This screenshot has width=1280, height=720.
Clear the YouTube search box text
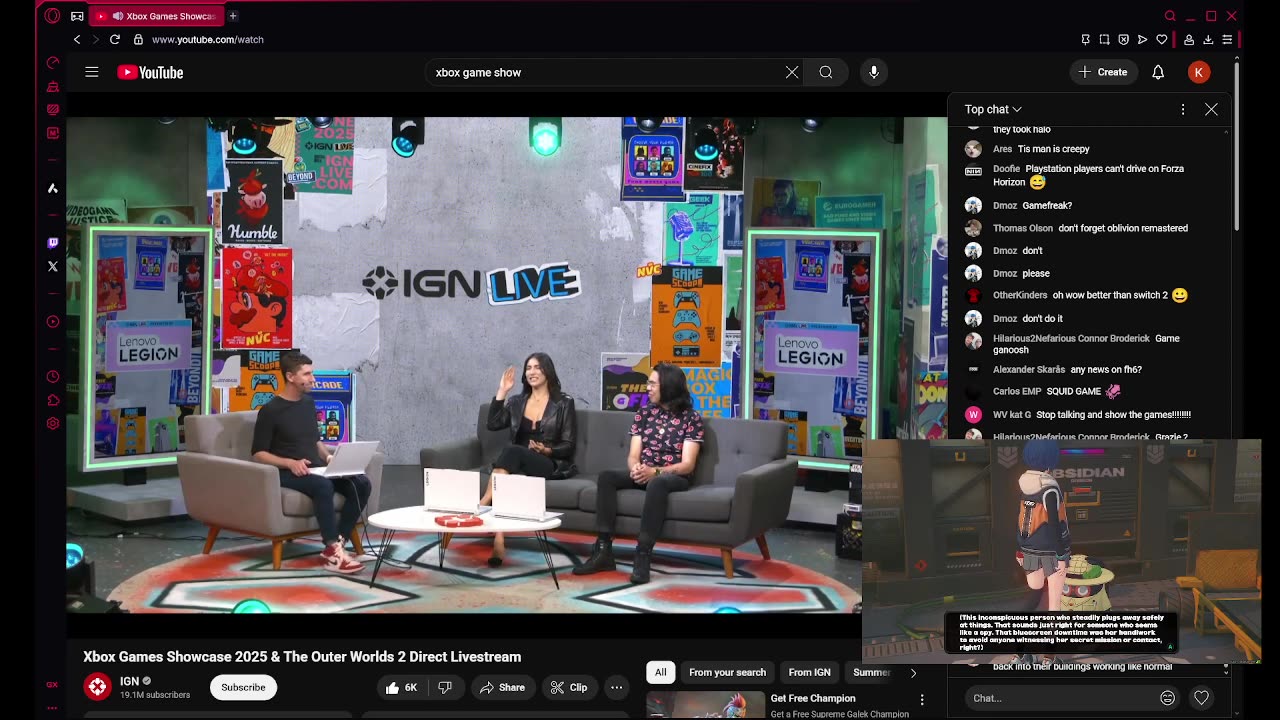[x=792, y=72]
